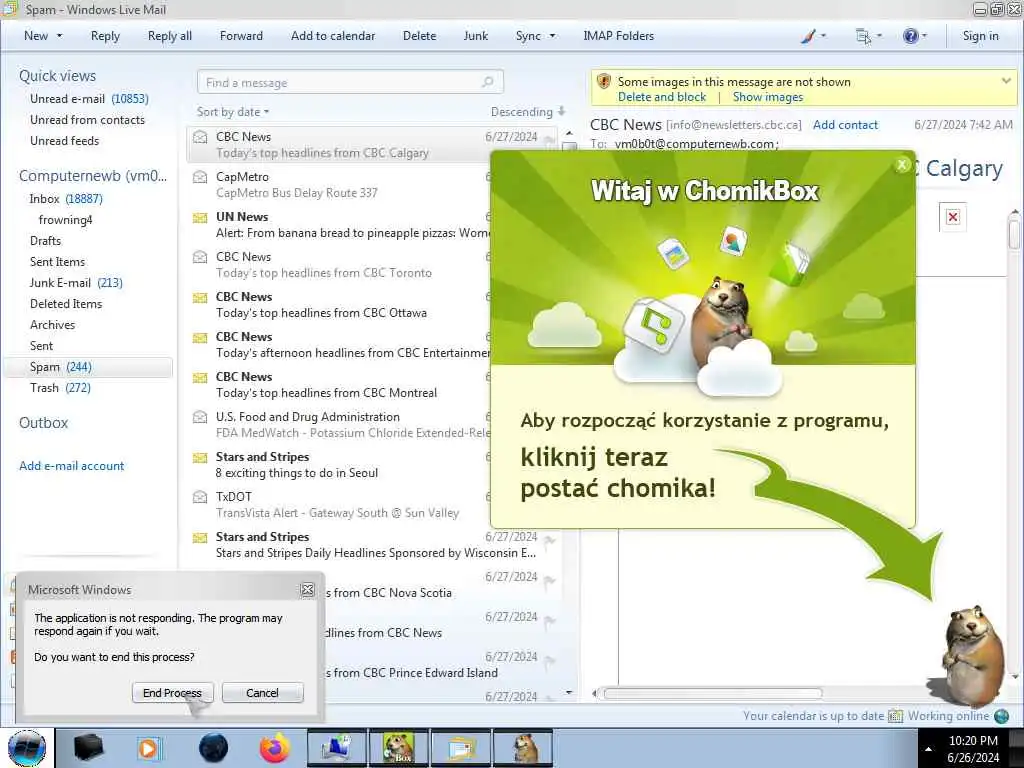Viewport: 1024px width, 768px height.
Task: Expand the New button dropdown arrow
Action: tap(59, 36)
